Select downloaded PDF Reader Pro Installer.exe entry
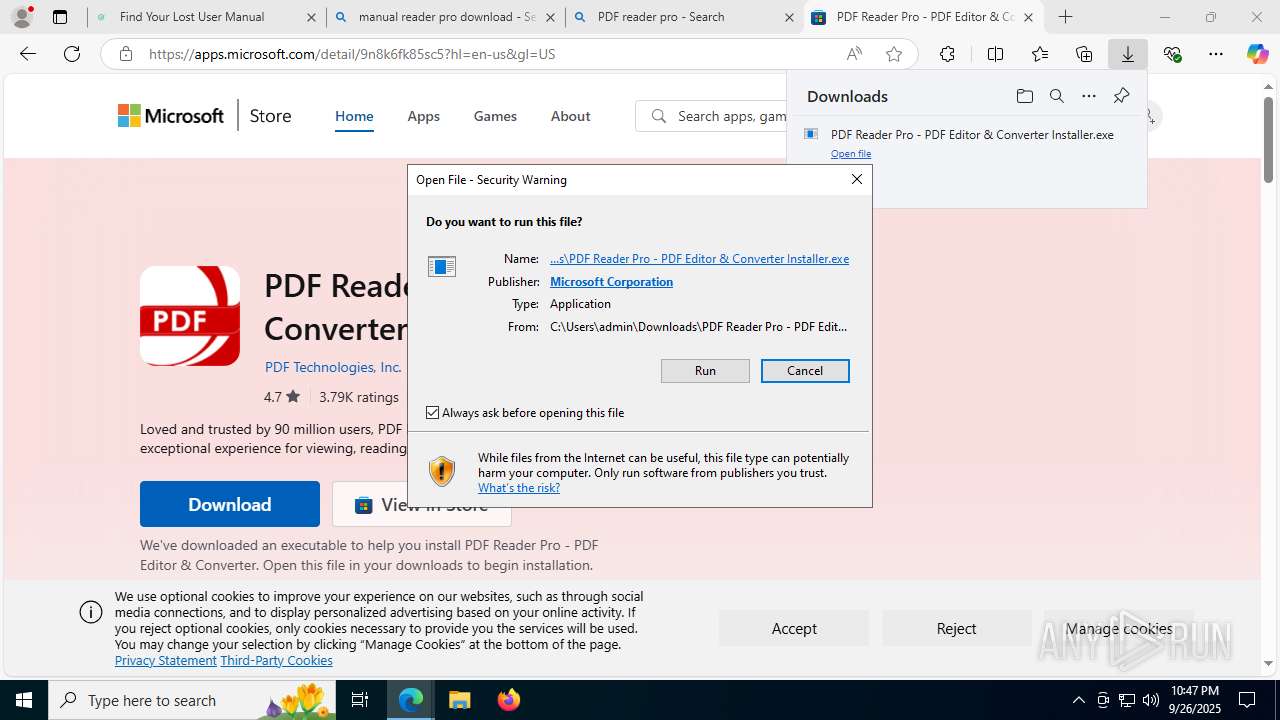1280x720 pixels. coord(972,134)
